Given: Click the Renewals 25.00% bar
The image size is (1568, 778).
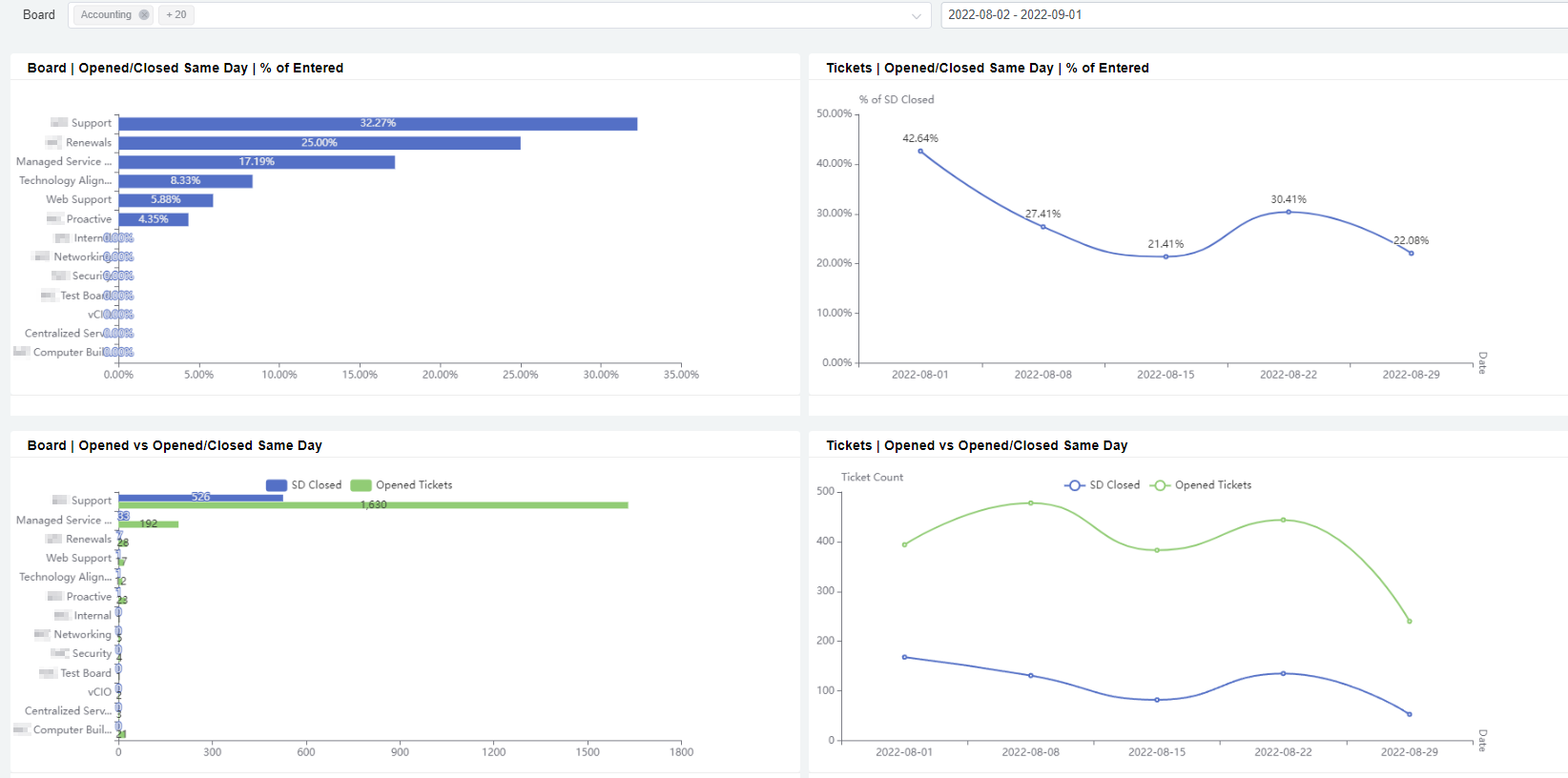Looking at the screenshot, I should (x=320, y=143).
